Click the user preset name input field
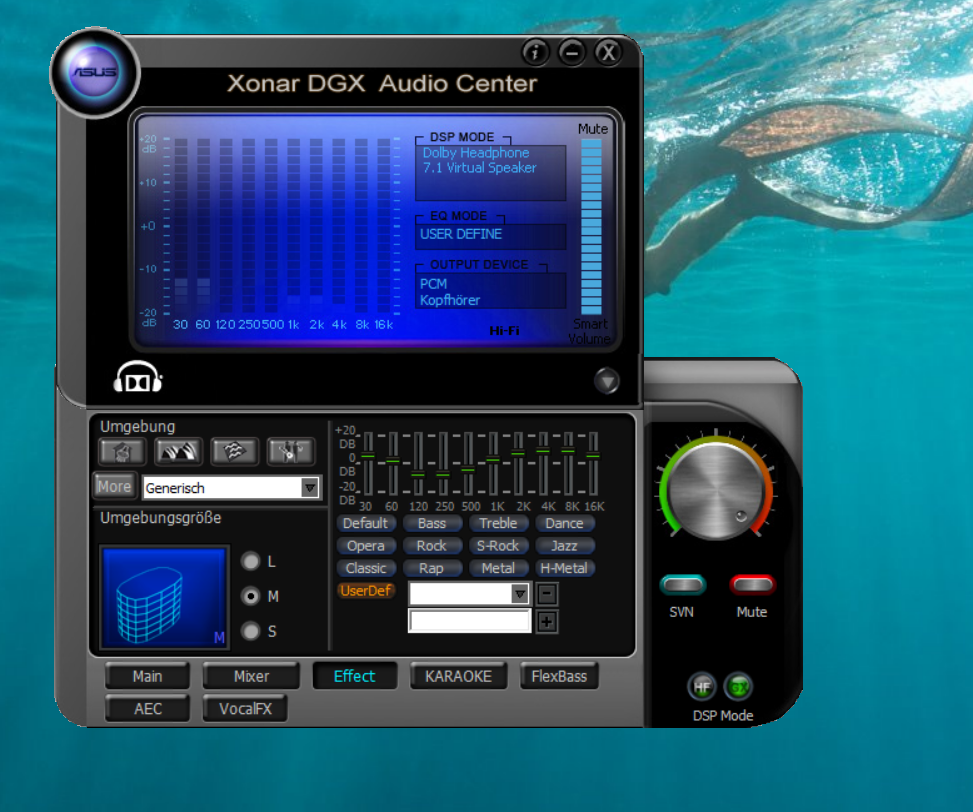The image size is (973, 812). pos(470,621)
